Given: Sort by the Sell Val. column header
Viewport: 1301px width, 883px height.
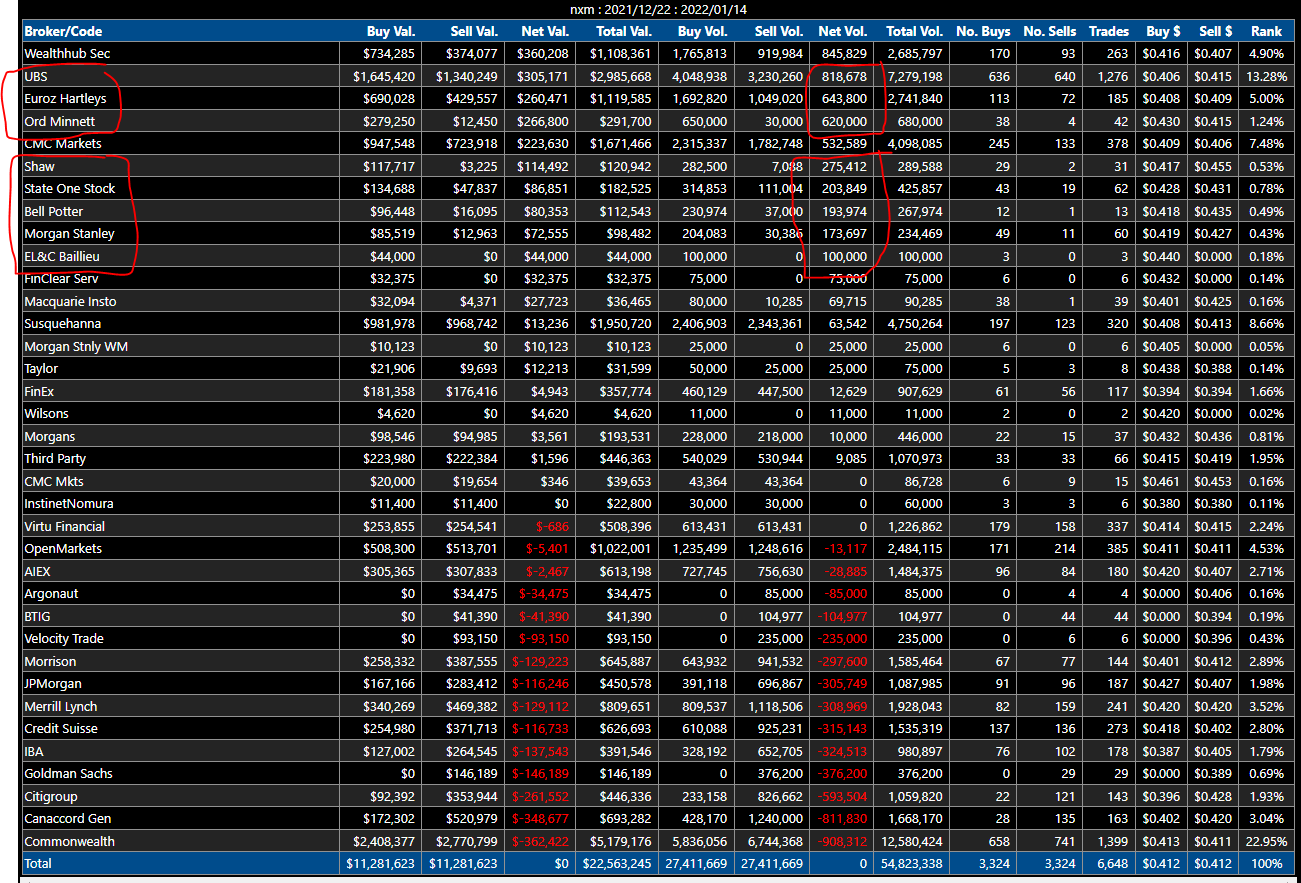Looking at the screenshot, I should (474, 31).
